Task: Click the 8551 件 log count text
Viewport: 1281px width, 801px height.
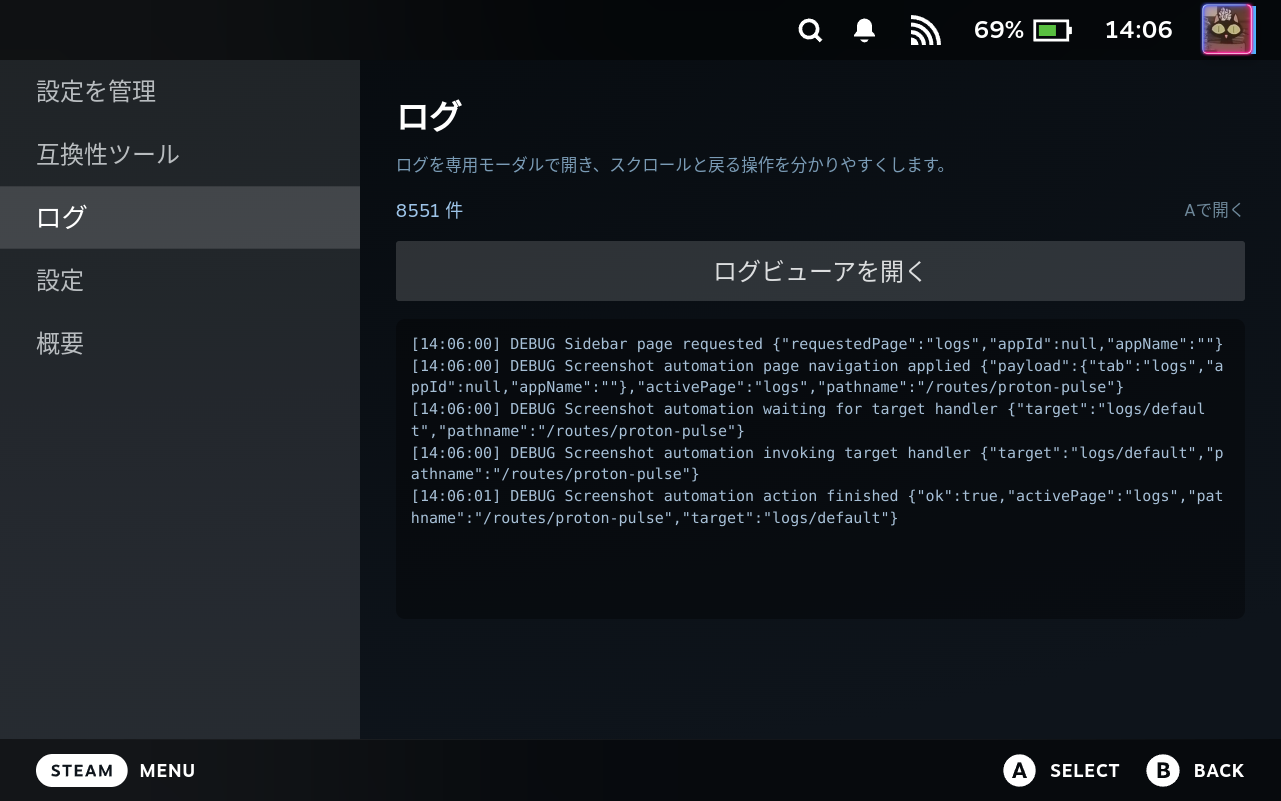Action: click(x=429, y=210)
